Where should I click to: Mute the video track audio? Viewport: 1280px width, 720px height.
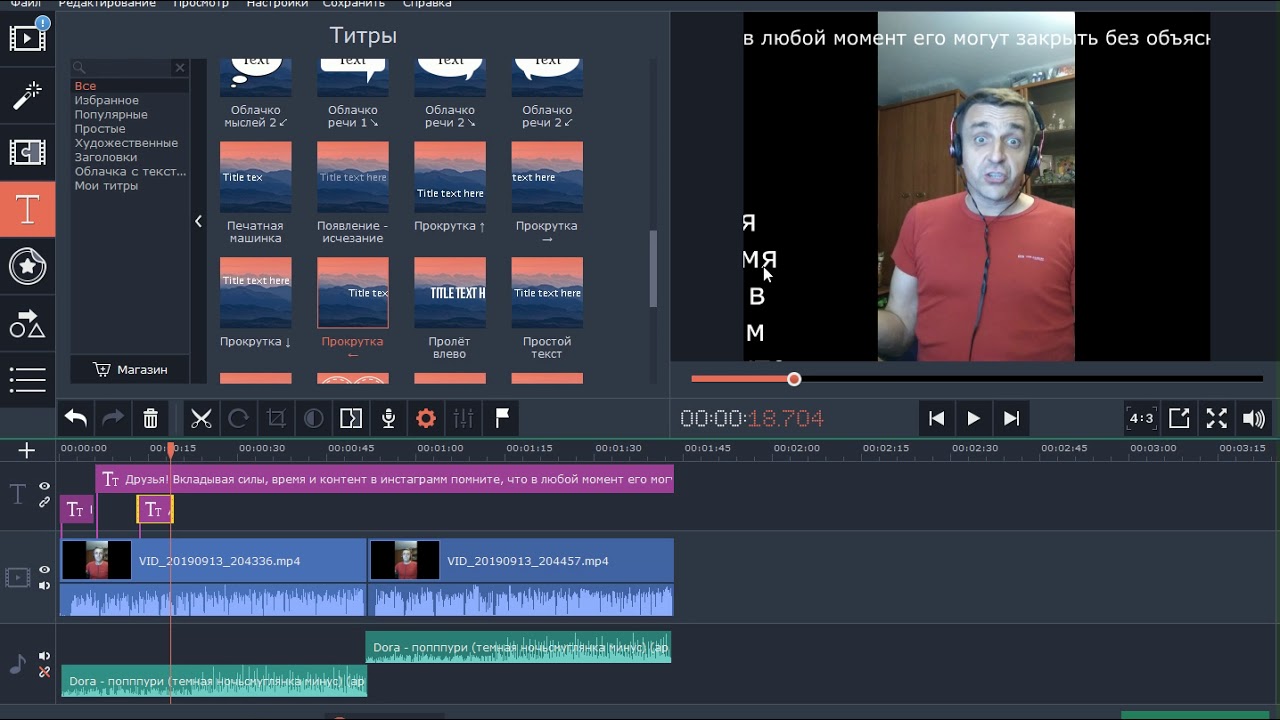click(44, 586)
